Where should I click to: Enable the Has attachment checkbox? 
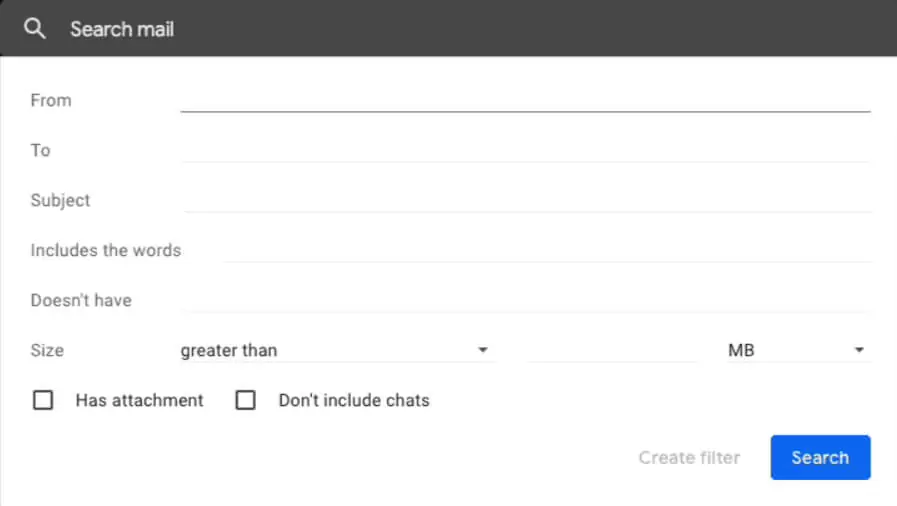[x=43, y=400]
